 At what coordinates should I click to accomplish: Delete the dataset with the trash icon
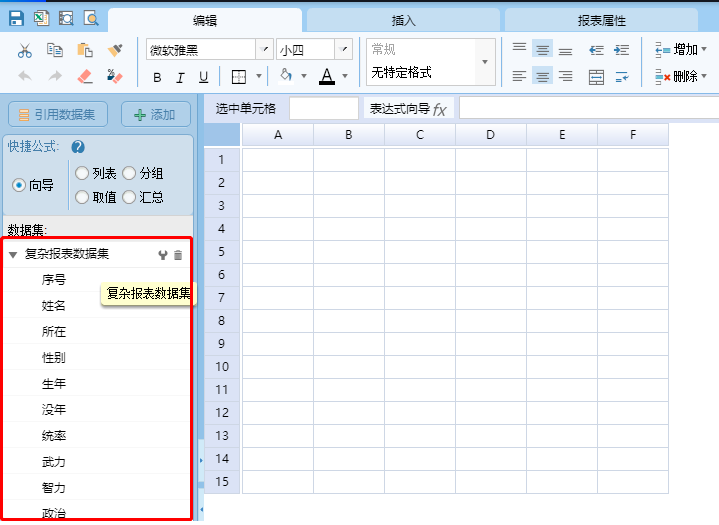click(x=178, y=255)
